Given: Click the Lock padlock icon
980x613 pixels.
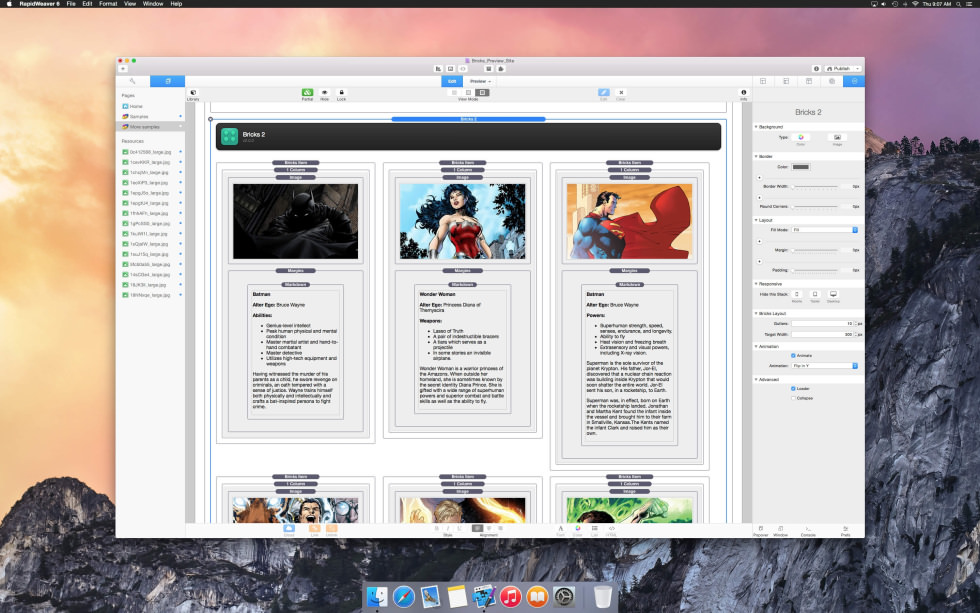Looking at the screenshot, I should tap(341, 92).
